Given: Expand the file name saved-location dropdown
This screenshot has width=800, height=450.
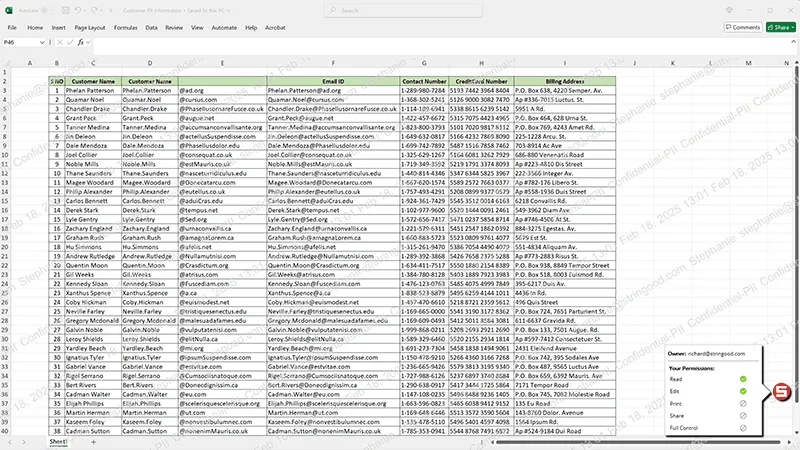Looking at the screenshot, I should pyautogui.click(x=229, y=11).
